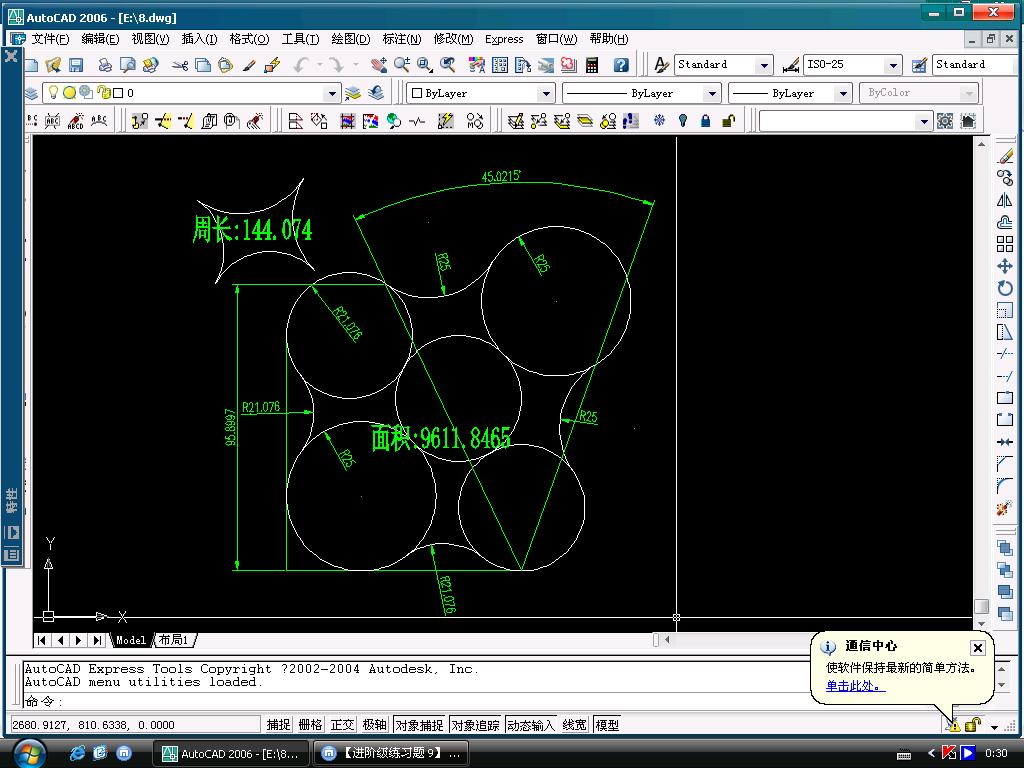Toggle 极轴 polar tracking
Viewport: 1024px width, 768px height.
tap(374, 725)
